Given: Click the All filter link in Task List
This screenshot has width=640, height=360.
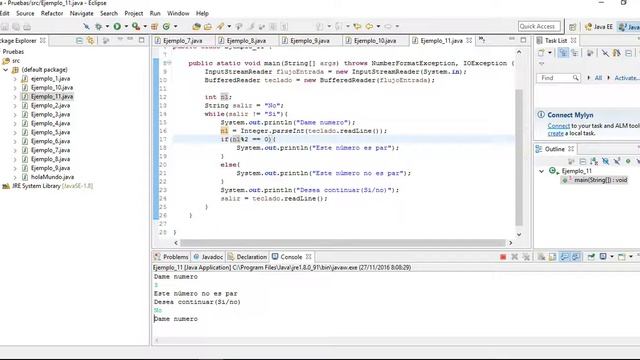Looking at the screenshot, I should [x=598, y=78].
